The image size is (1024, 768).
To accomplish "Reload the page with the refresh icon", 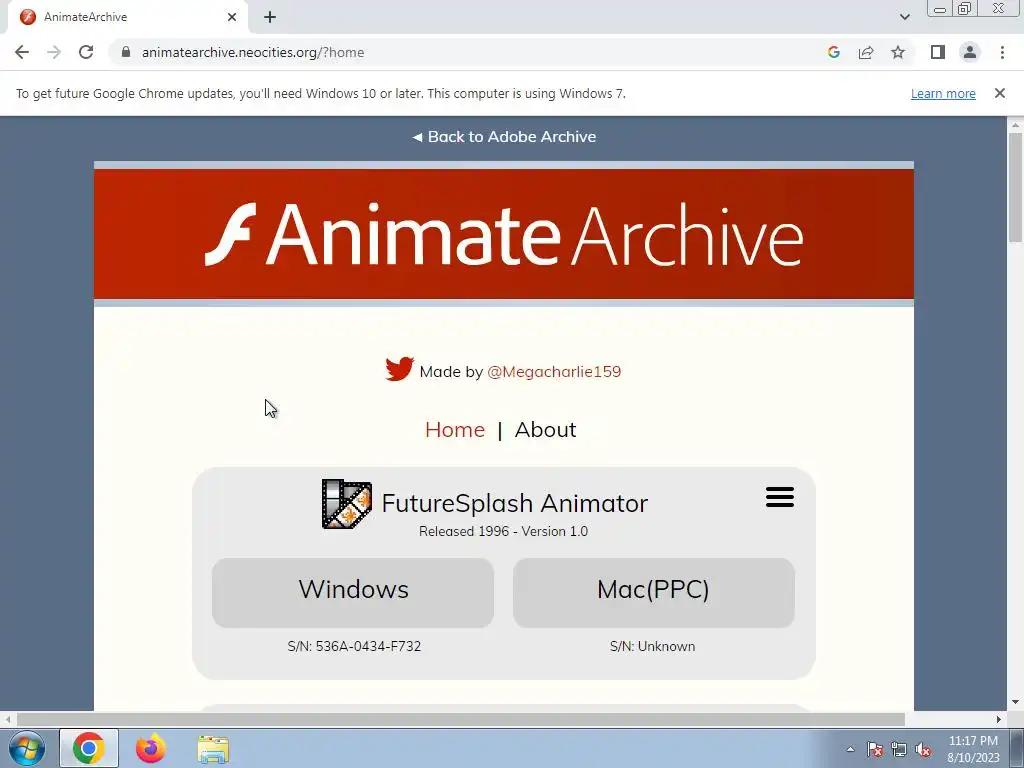I will (86, 52).
